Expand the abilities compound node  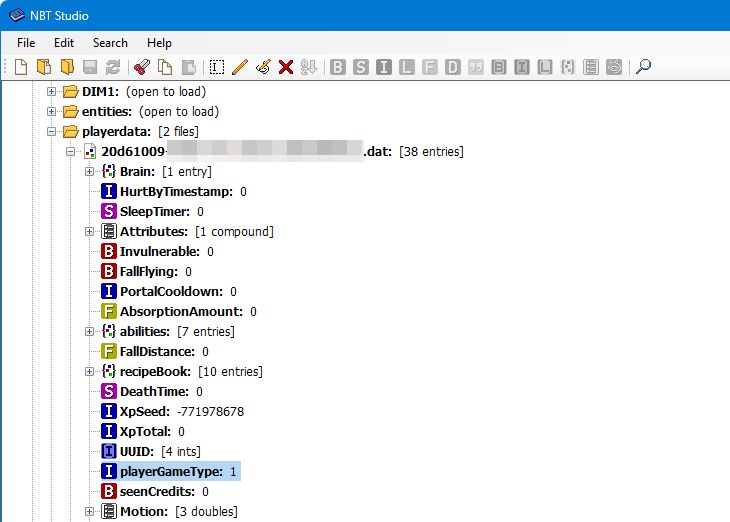click(x=89, y=332)
